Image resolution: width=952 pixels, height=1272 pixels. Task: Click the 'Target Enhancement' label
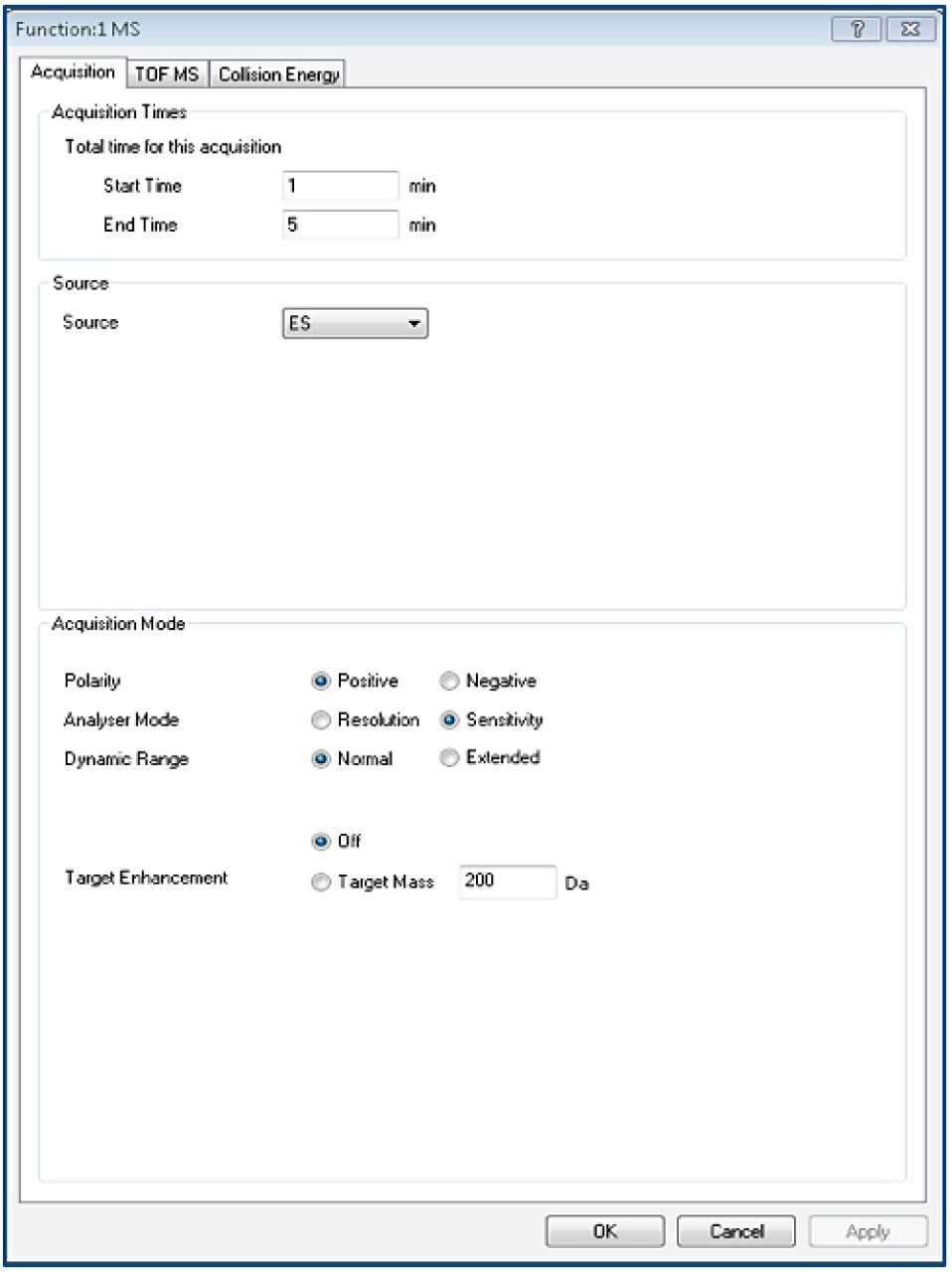tap(146, 877)
